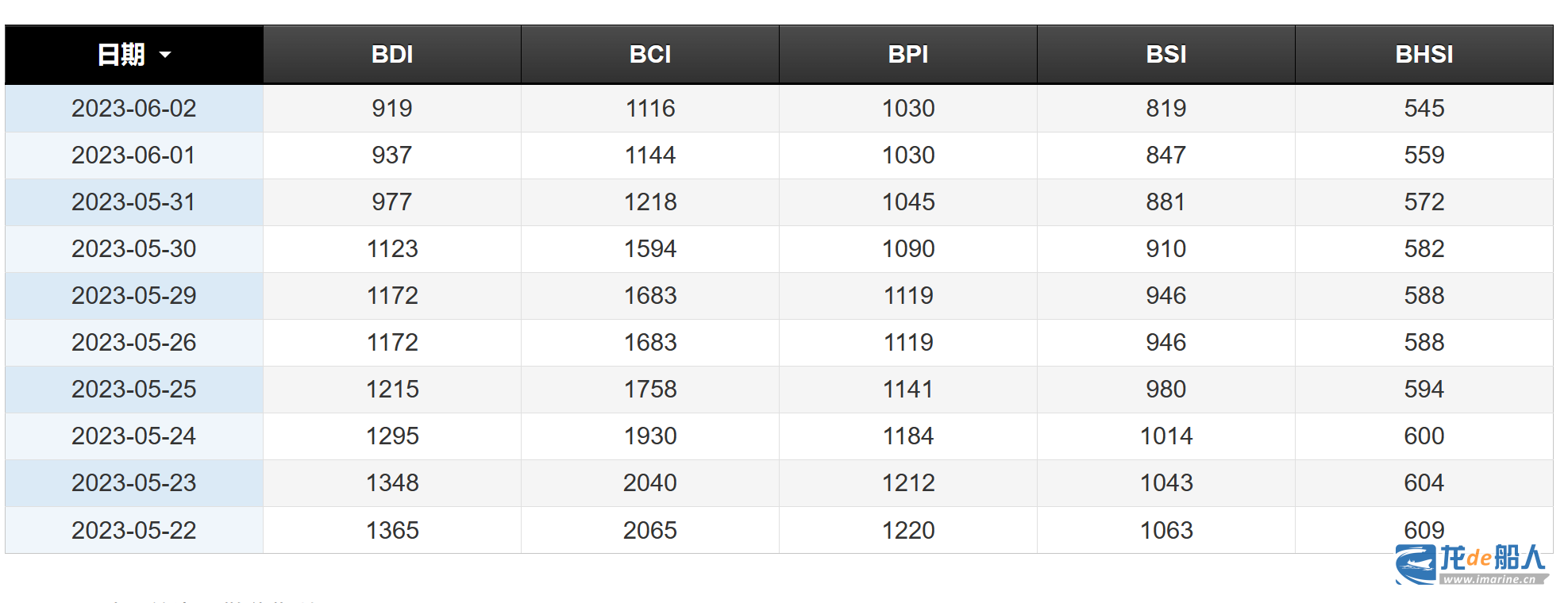Click the 2023-06-01 date cell
Image resolution: width=1568 pixels, height=603 pixels.
coord(134,155)
